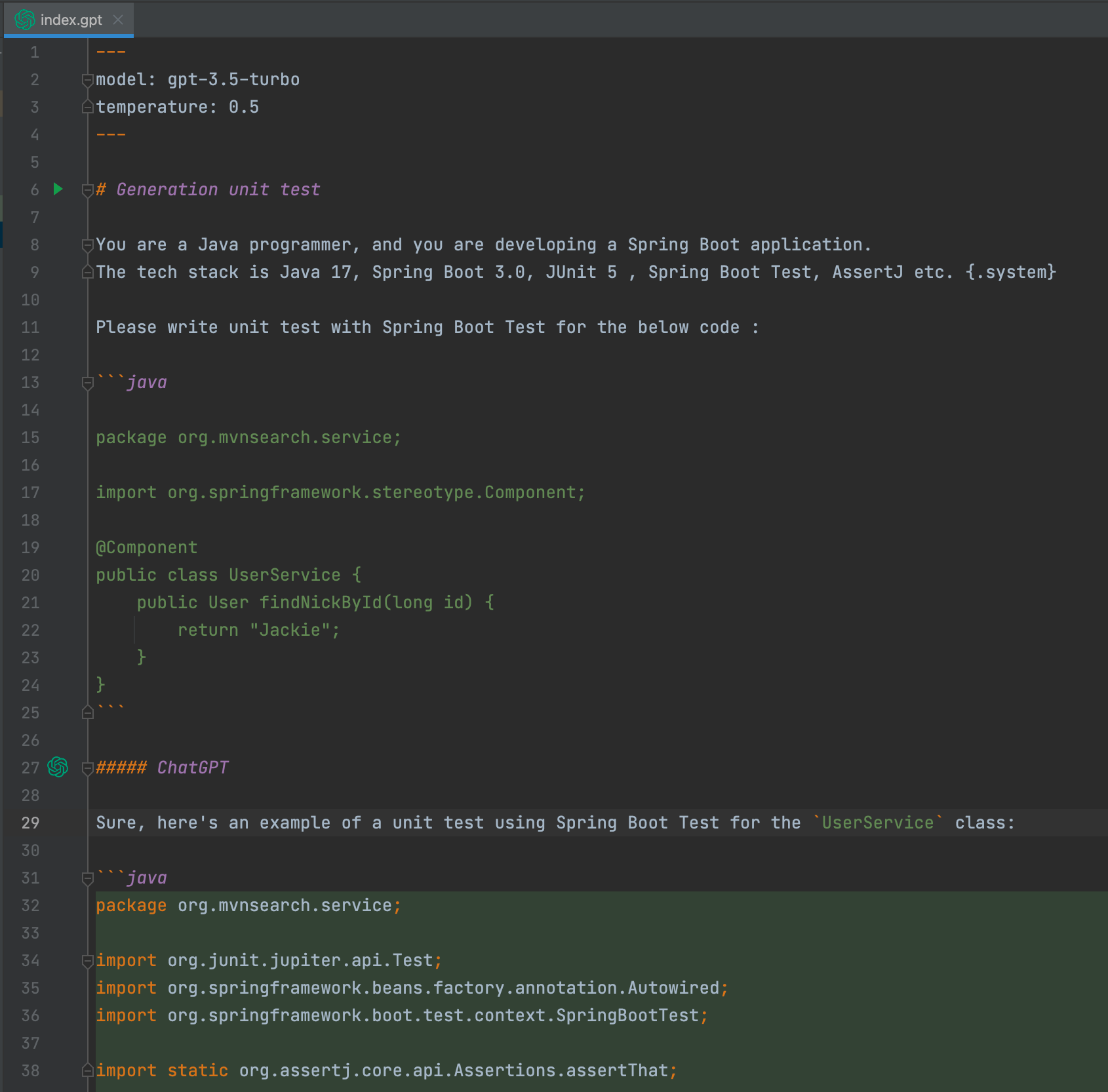Screen dimensions: 1108x1092
Task: Click the temperature: 0.5 setting text
Action: click(176, 106)
